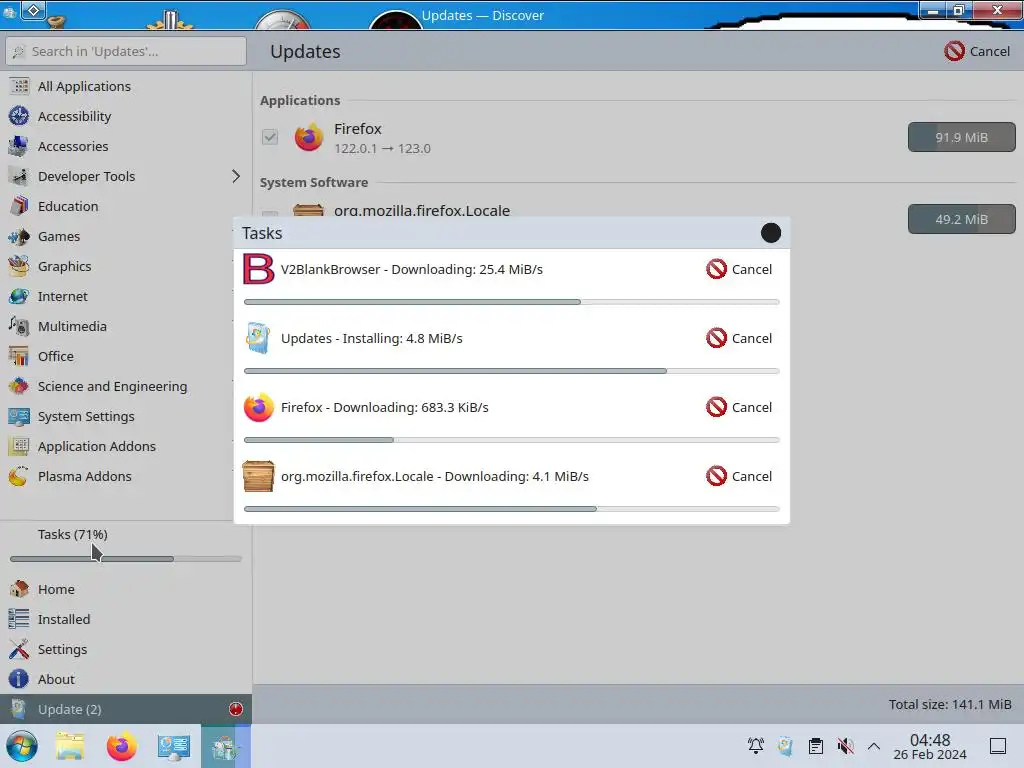Click the Firefox downloading task icon
This screenshot has height=768, width=1024.
[x=259, y=408]
